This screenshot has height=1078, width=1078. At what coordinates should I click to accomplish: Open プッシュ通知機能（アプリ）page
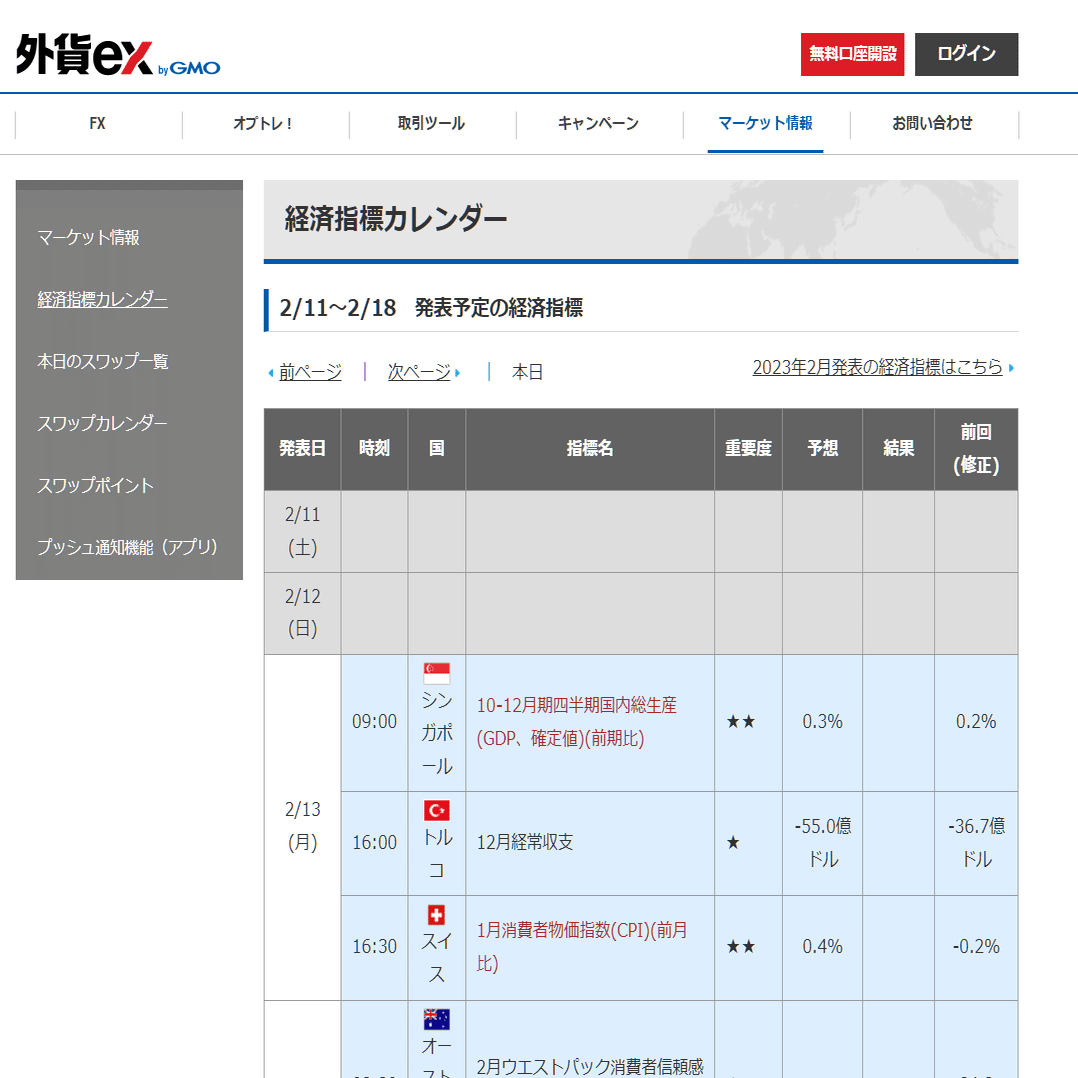point(128,547)
